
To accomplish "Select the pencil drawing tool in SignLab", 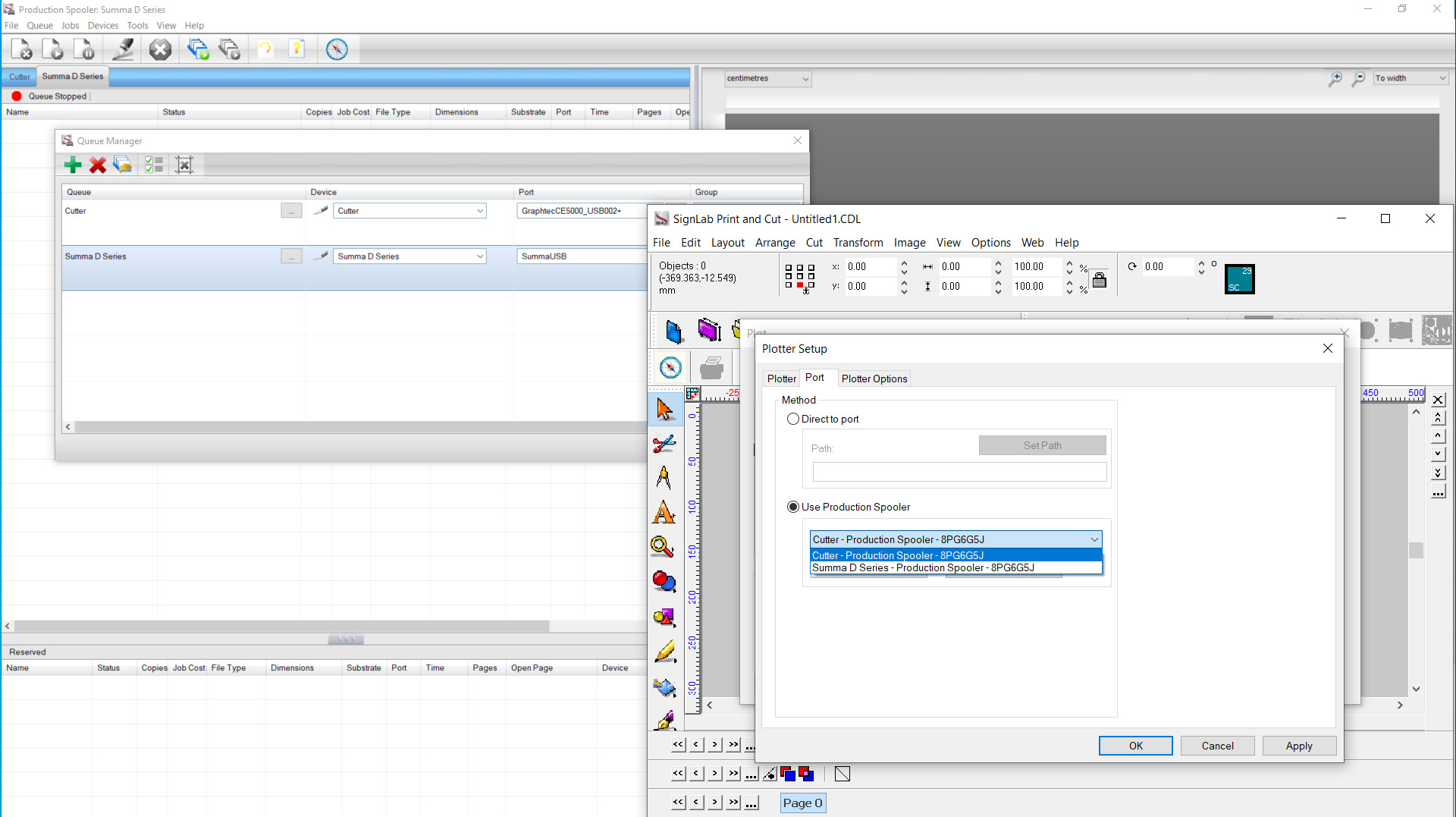I will pyautogui.click(x=665, y=651).
